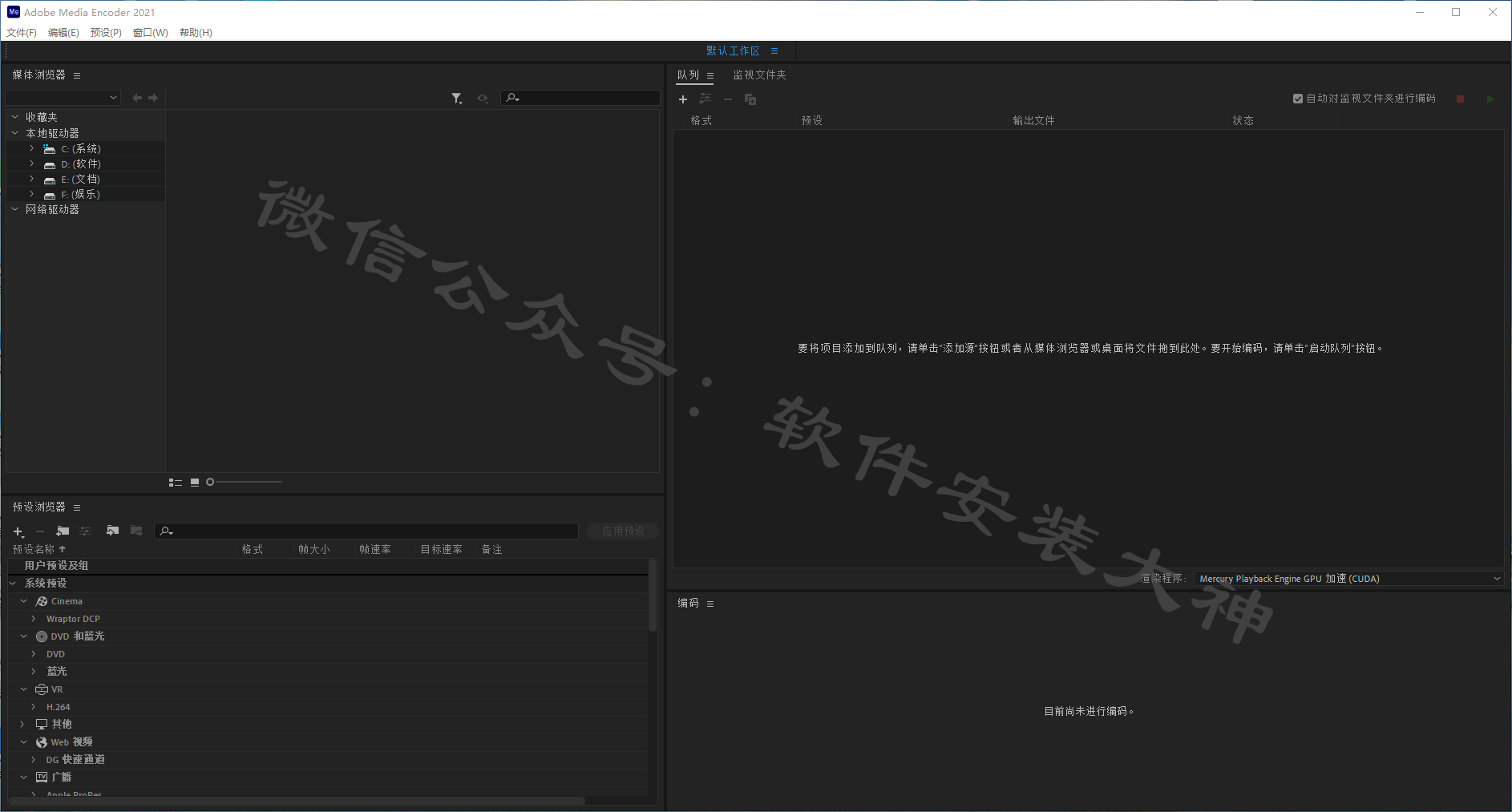
Task: Open the Edit menu
Action: pyautogui.click(x=63, y=33)
